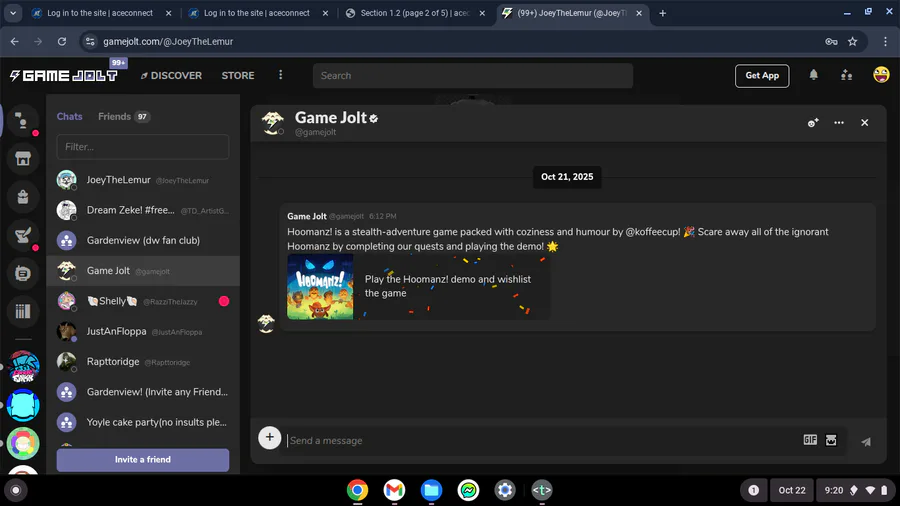
Task: Open DISCOVER in the top navigation
Action: (171, 76)
